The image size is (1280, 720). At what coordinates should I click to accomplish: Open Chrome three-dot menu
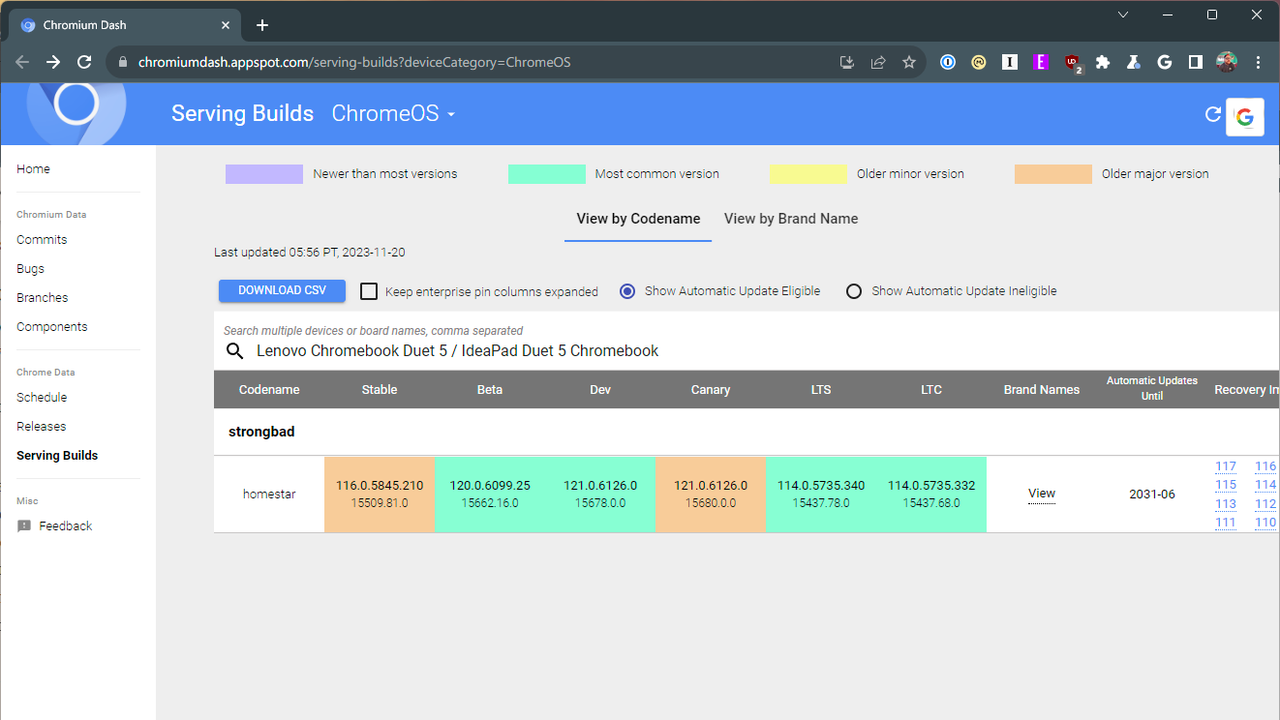click(x=1259, y=62)
